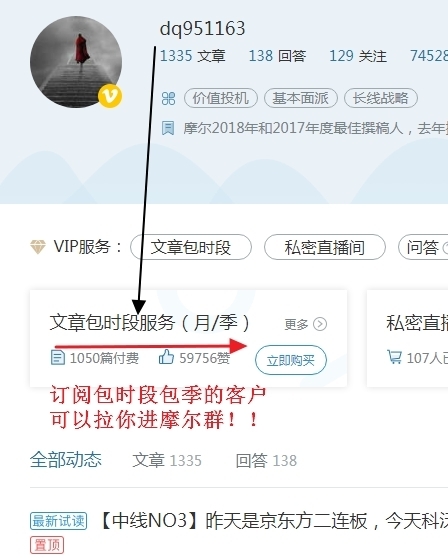Click the VIP diamond icon
The height and width of the screenshot is (558, 448).
point(38,247)
